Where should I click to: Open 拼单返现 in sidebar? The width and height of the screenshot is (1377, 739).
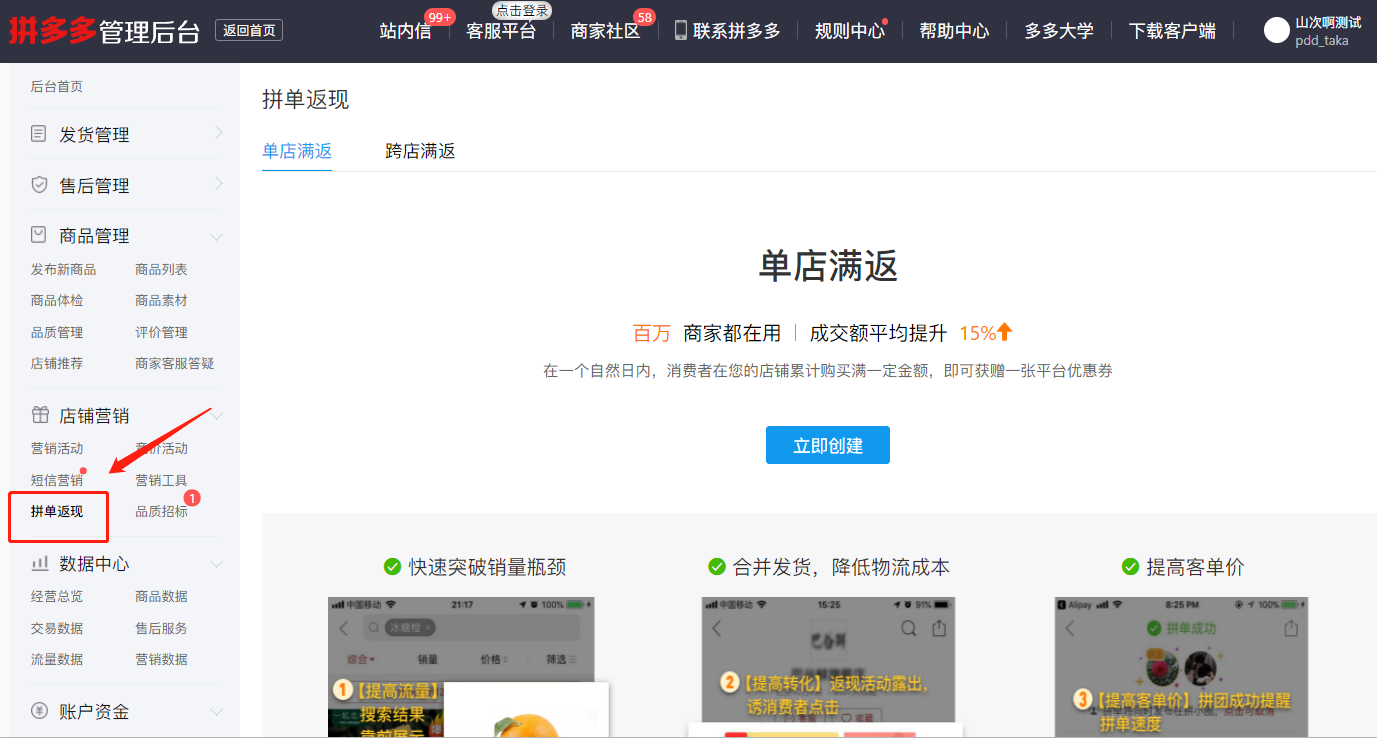coord(57,511)
